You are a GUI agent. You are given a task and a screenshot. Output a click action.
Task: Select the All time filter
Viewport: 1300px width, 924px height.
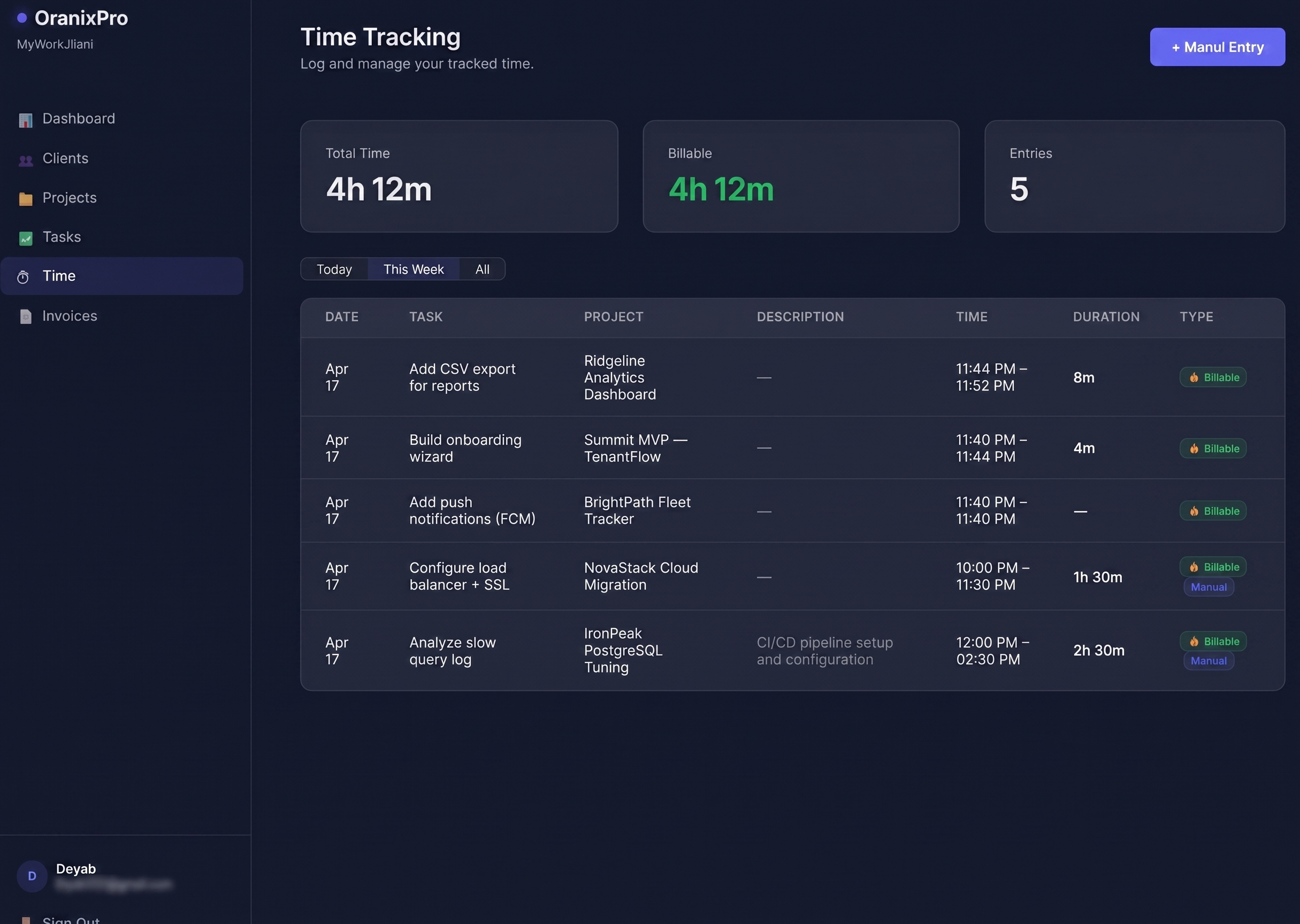pos(482,269)
